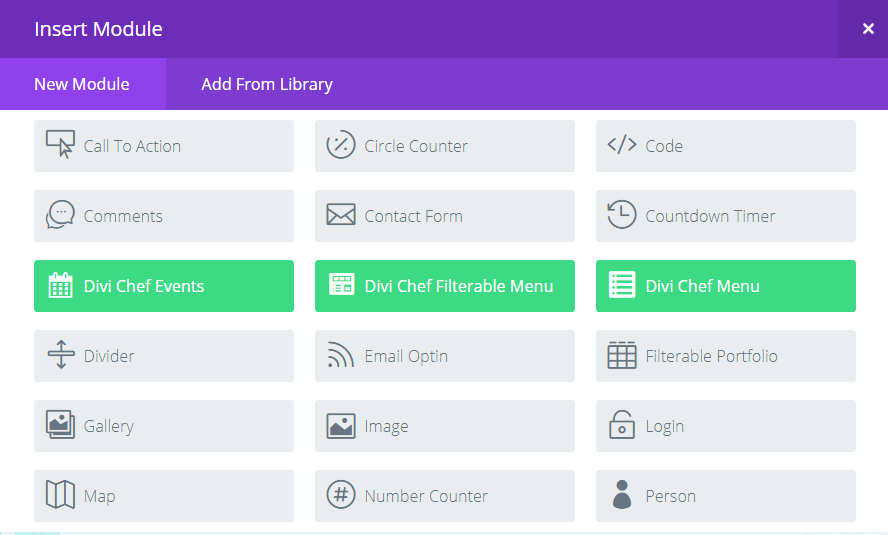The image size is (888, 535).
Task: Click the Contact Form envelope icon
Action: tap(341, 215)
